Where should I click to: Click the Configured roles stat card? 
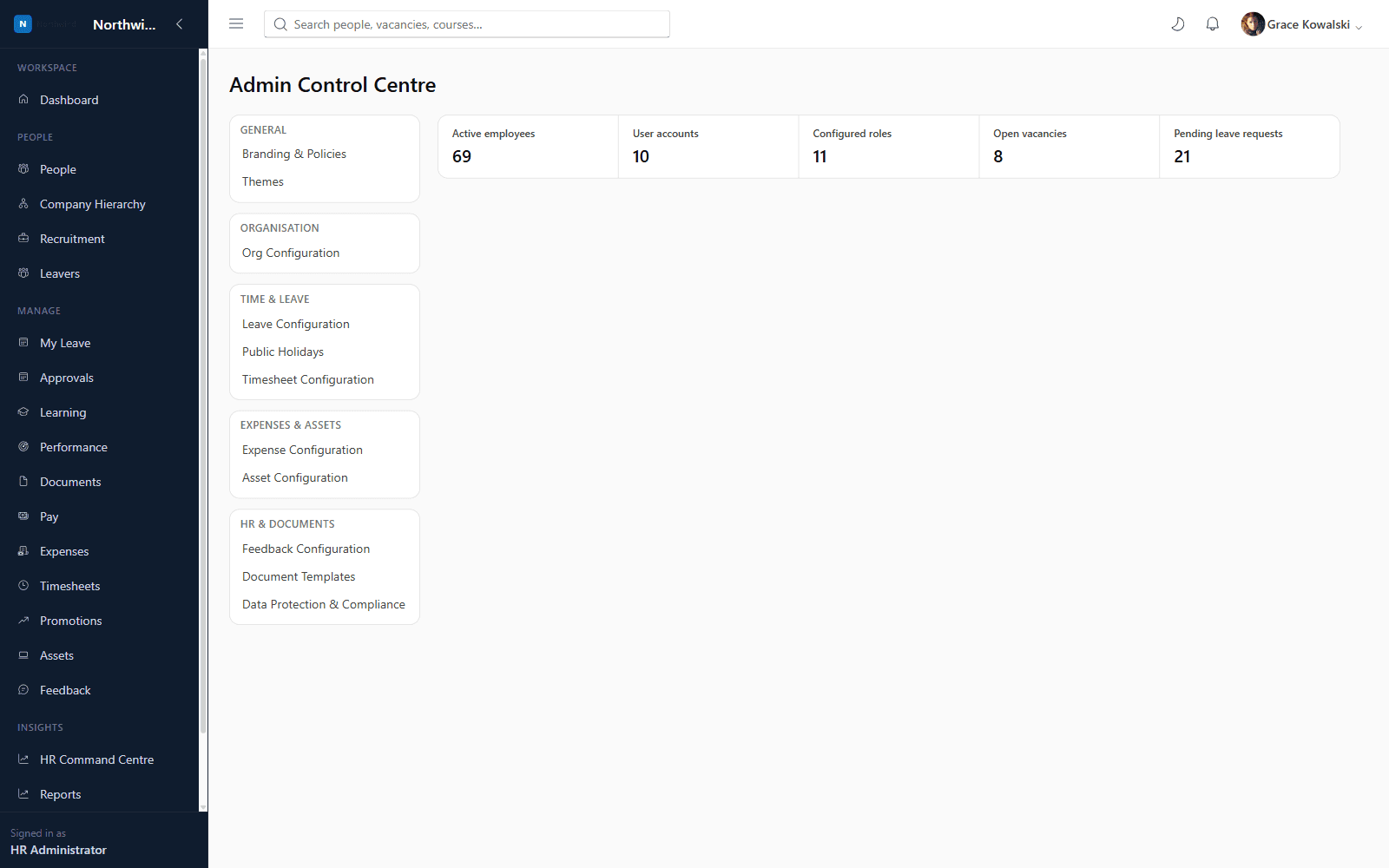pos(889,147)
